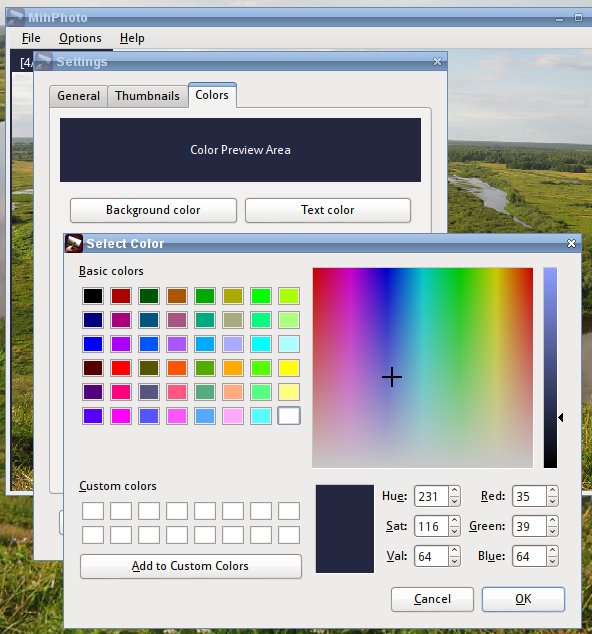Open the Options menu
592x634 pixels.
(80, 38)
